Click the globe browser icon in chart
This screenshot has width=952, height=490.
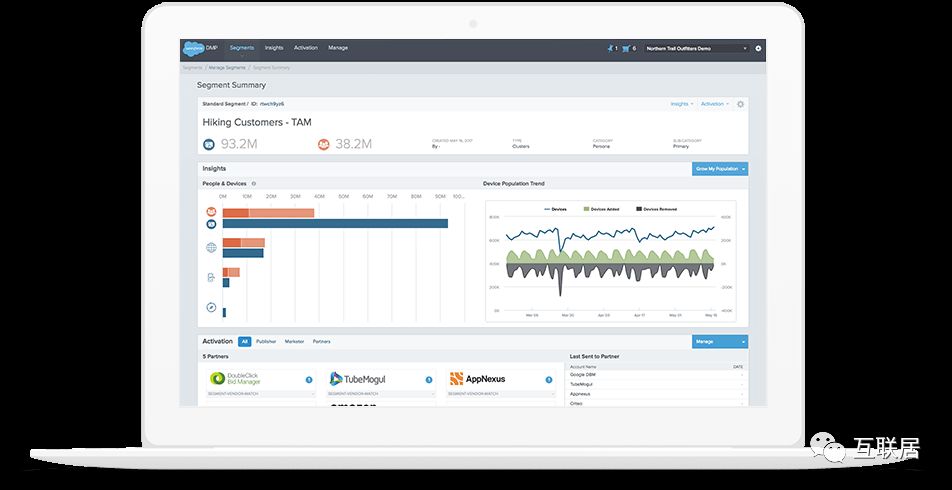click(x=211, y=247)
